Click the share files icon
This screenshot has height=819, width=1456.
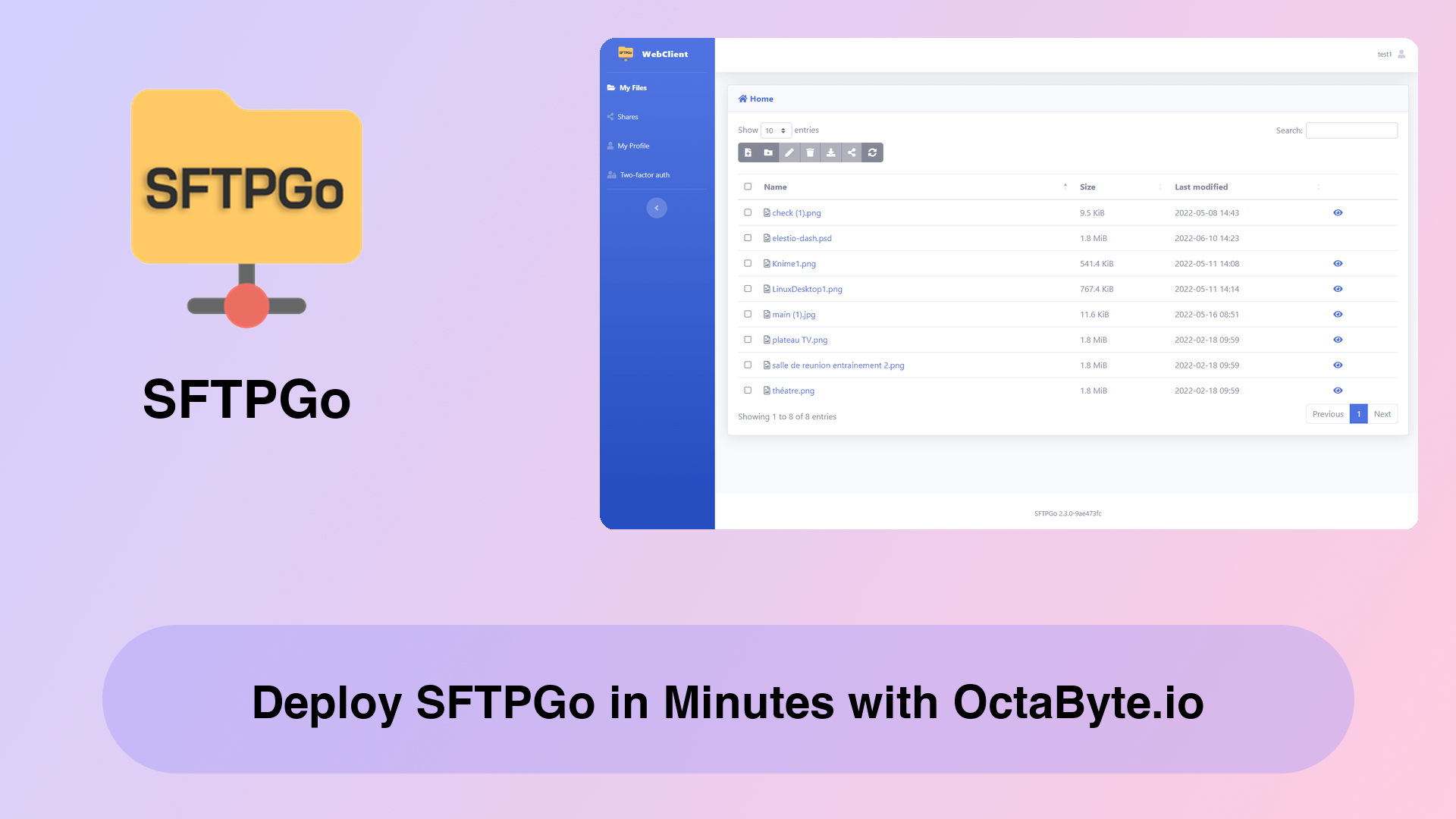(x=852, y=152)
